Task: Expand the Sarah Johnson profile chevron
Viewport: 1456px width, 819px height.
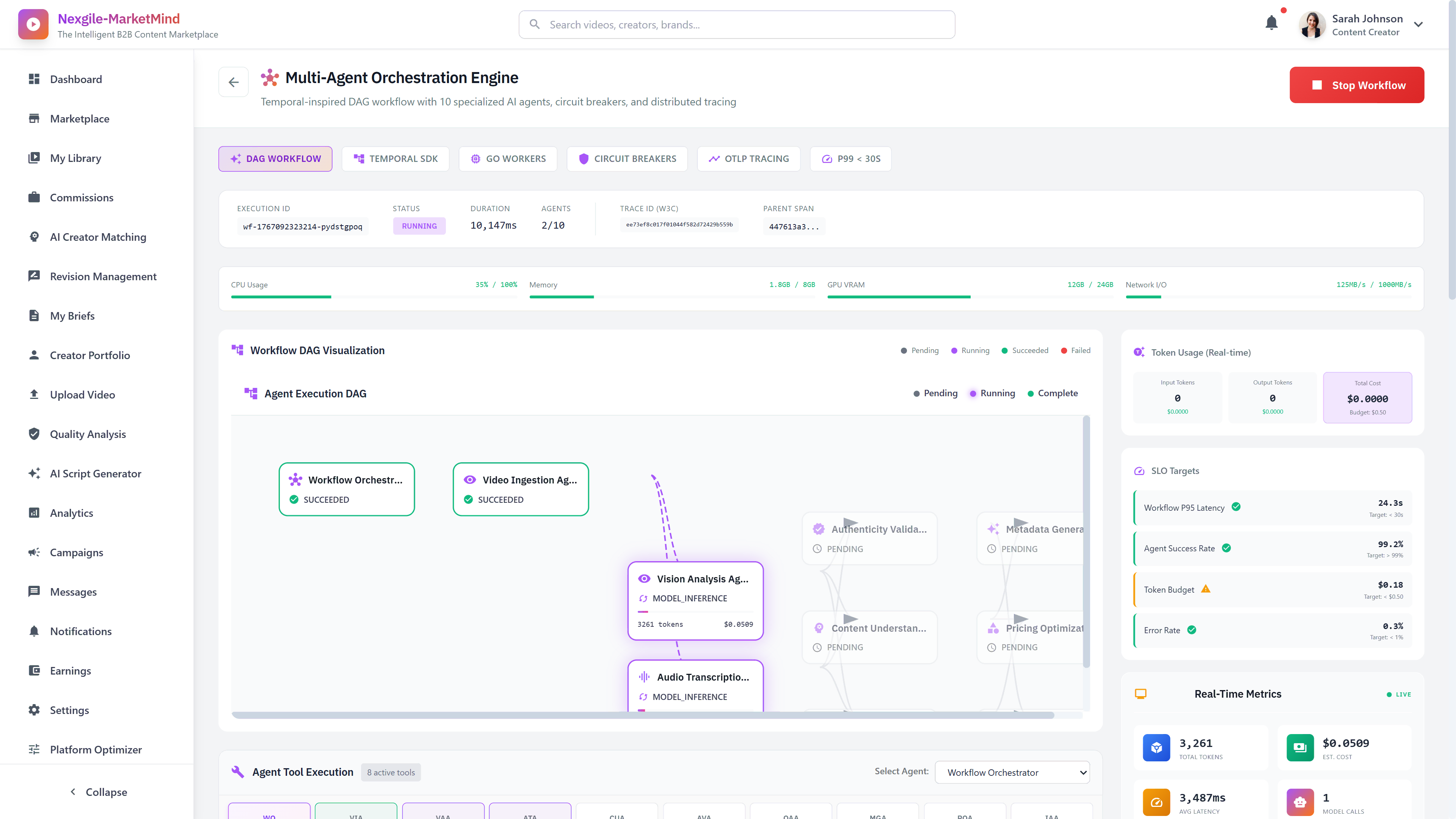Action: 1419,24
